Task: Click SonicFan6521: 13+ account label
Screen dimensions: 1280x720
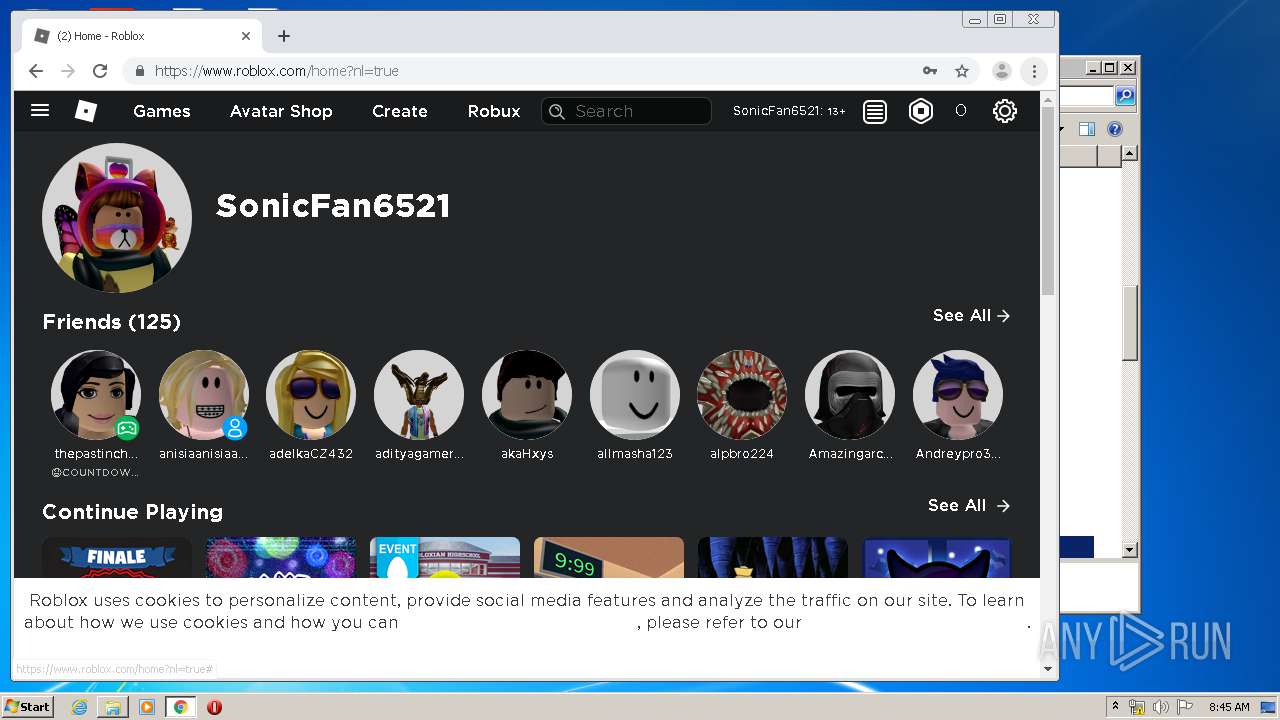Action: pyautogui.click(x=789, y=111)
